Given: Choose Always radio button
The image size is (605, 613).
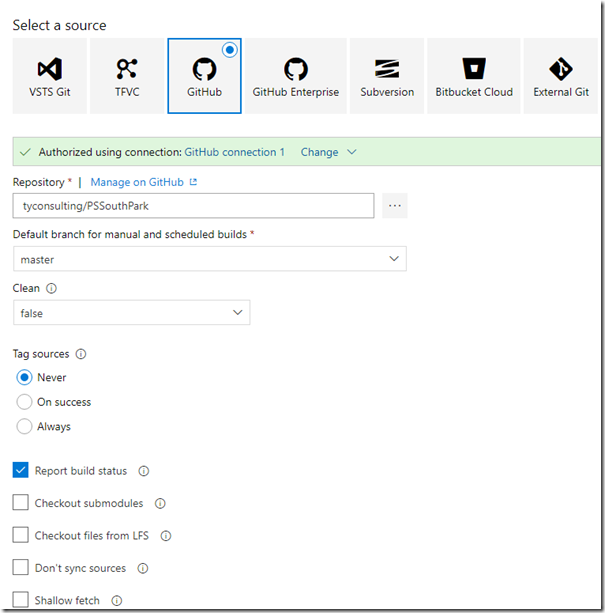Looking at the screenshot, I should (24, 426).
